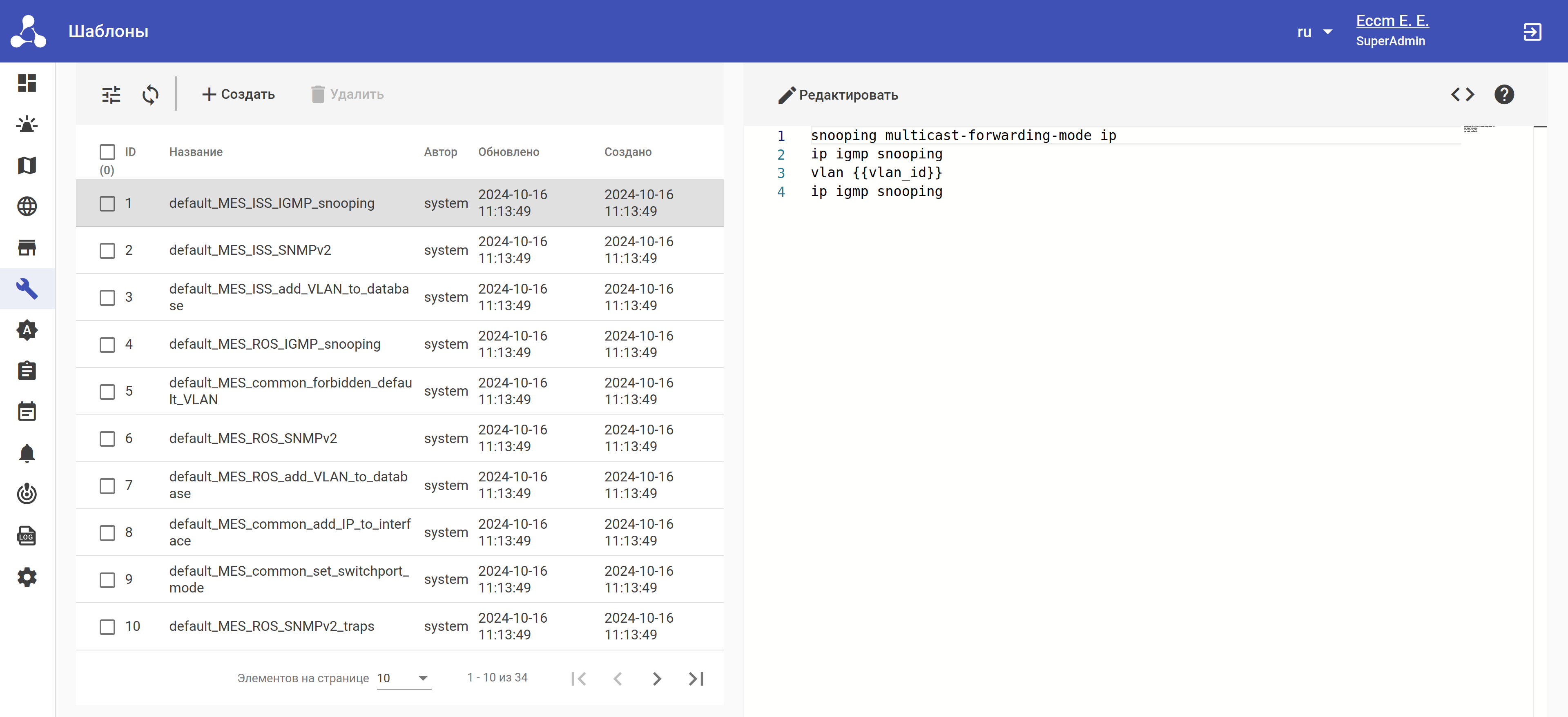Log out using the exit icon
Screen dimensions: 1568x717
tap(1532, 32)
